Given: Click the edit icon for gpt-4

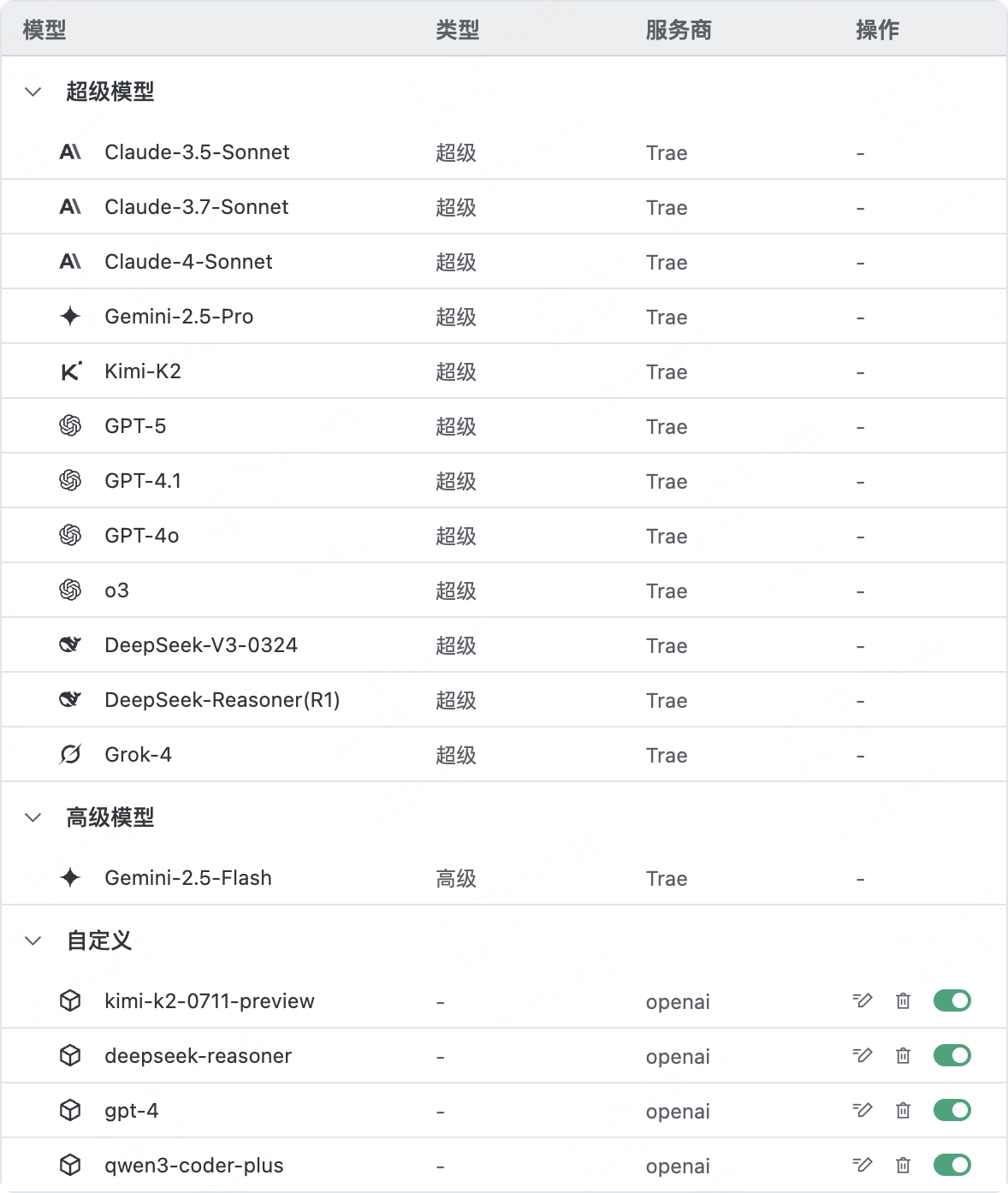Looking at the screenshot, I should (863, 1110).
